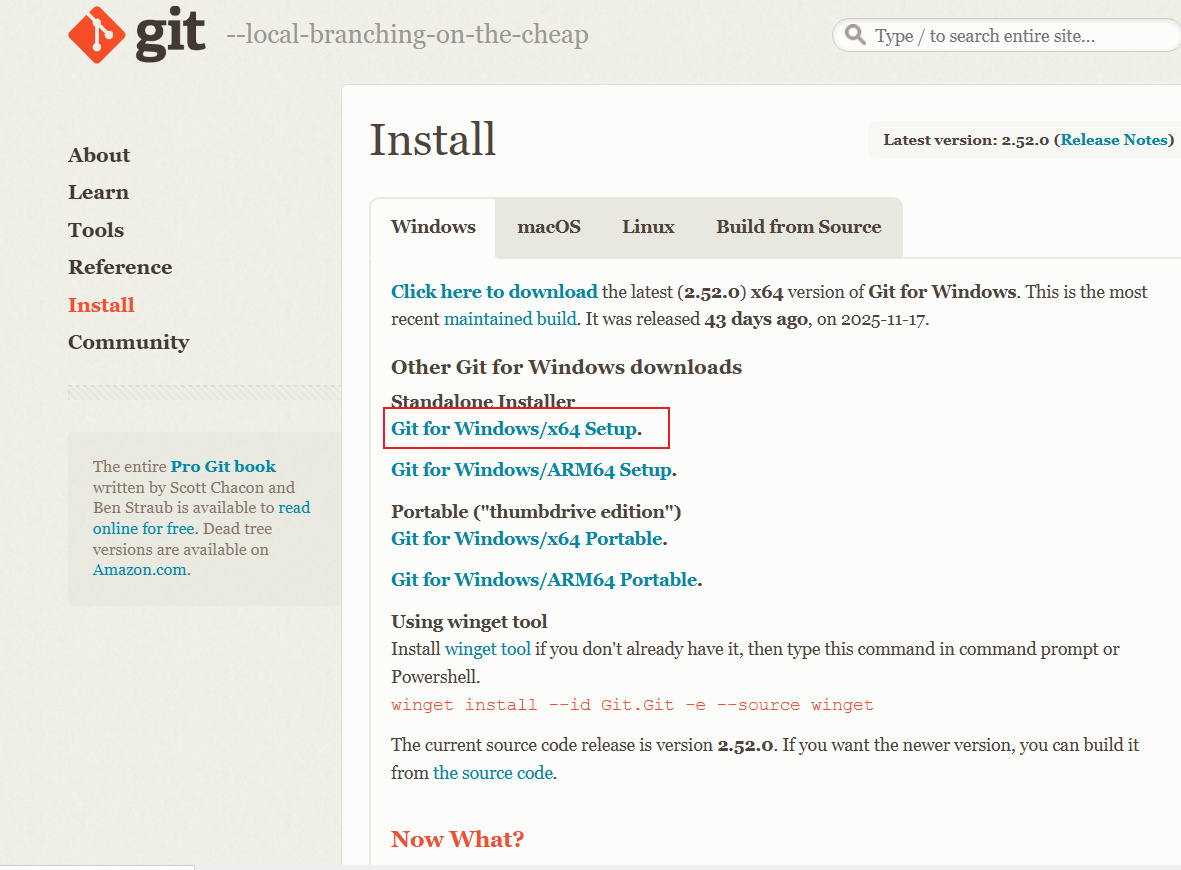Open the Learn section
The height and width of the screenshot is (870, 1181).
coord(99,193)
